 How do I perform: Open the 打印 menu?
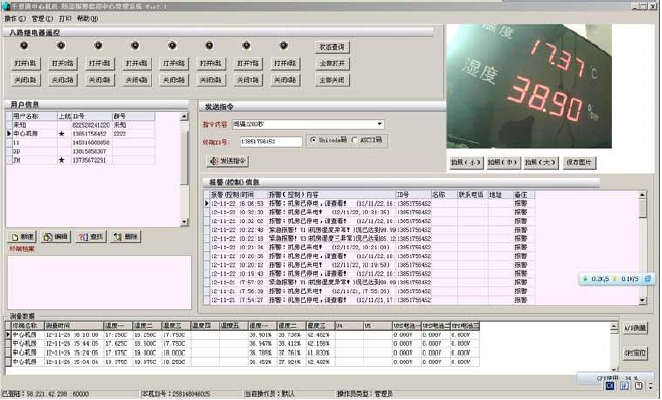click(x=65, y=19)
